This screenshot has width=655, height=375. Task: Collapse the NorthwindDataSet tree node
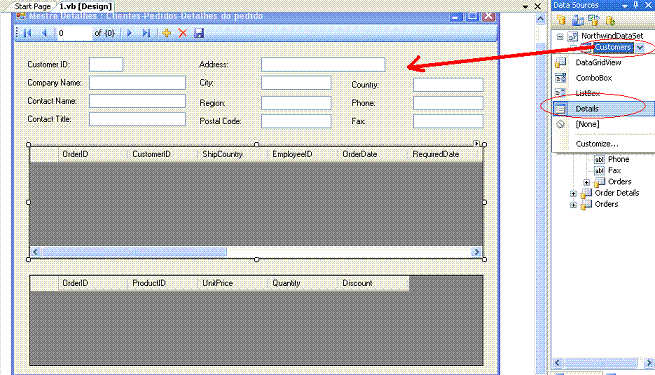[x=560, y=36]
